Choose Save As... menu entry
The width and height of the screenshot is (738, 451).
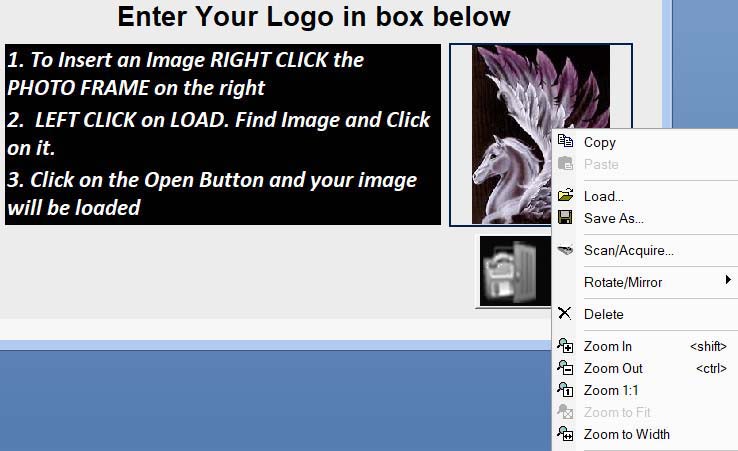tap(614, 218)
